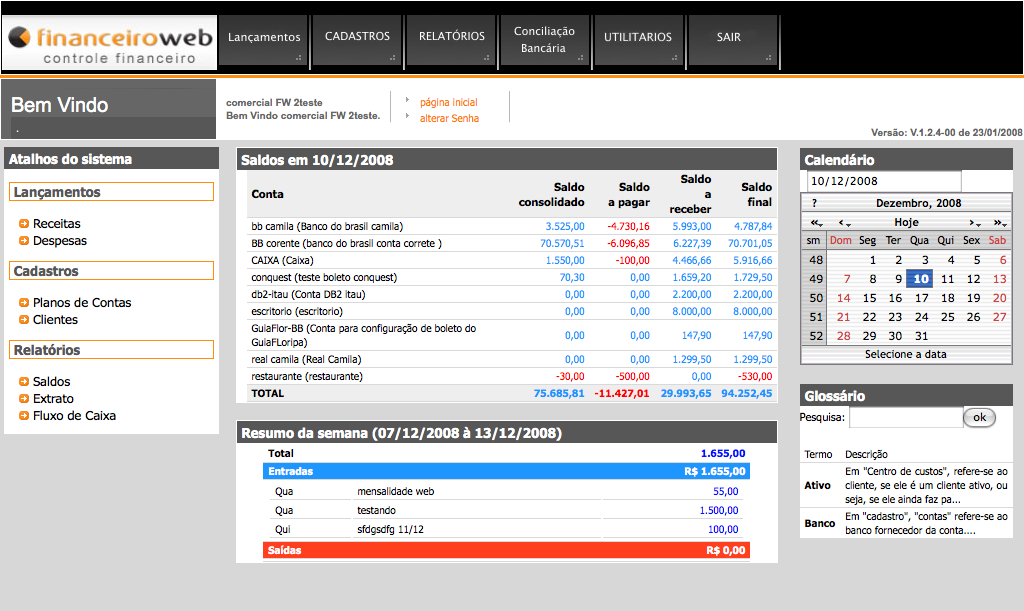Open Extrato report shortcut
This screenshot has width=1024, height=611.
[54, 398]
